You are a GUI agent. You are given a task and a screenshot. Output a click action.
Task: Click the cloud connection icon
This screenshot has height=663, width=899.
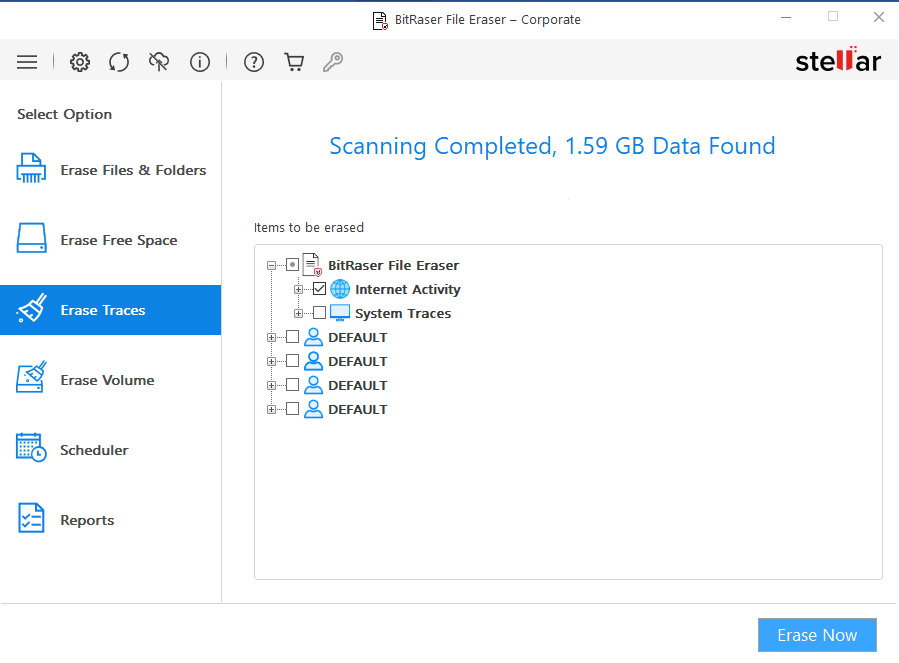click(x=159, y=62)
